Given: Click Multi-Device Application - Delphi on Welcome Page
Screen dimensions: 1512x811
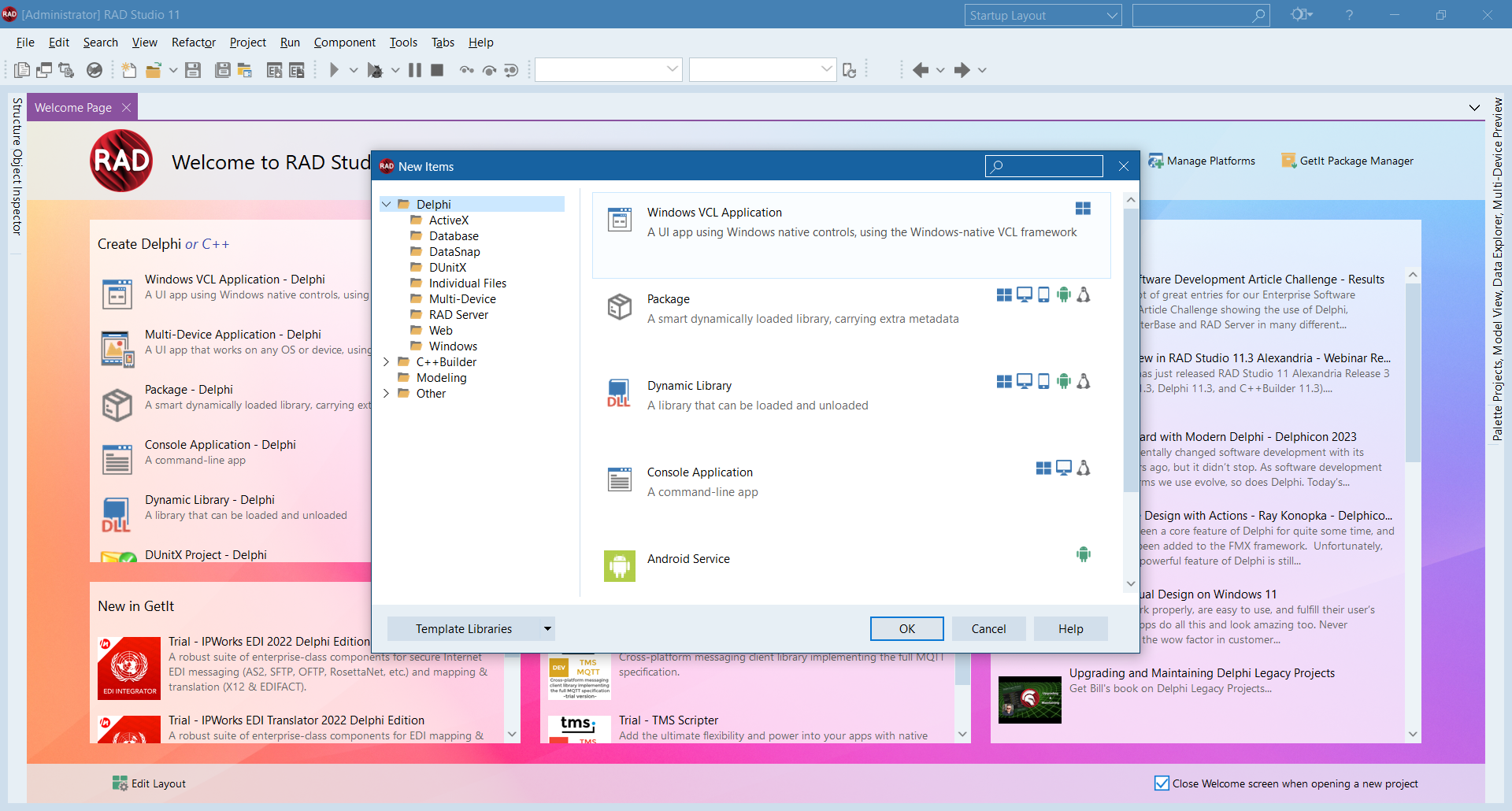Looking at the screenshot, I should (233, 335).
